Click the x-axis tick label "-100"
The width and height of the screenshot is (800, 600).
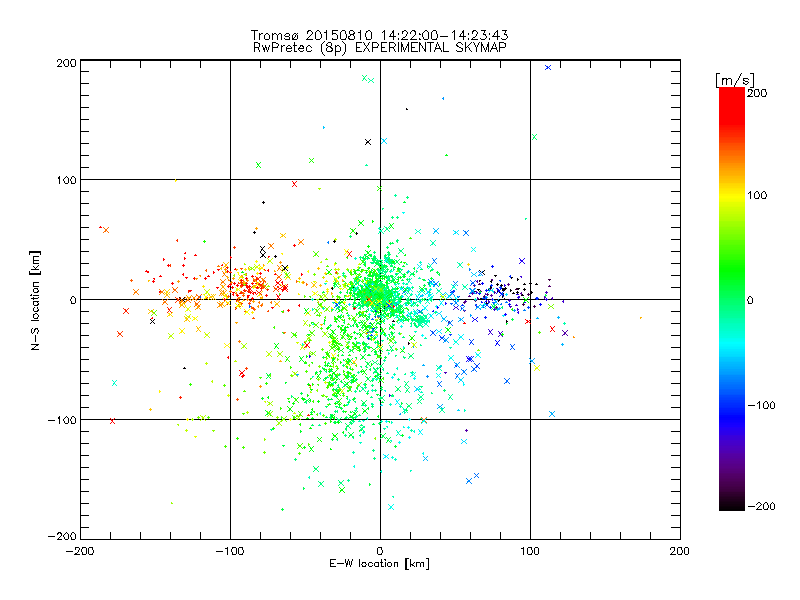(x=230, y=551)
